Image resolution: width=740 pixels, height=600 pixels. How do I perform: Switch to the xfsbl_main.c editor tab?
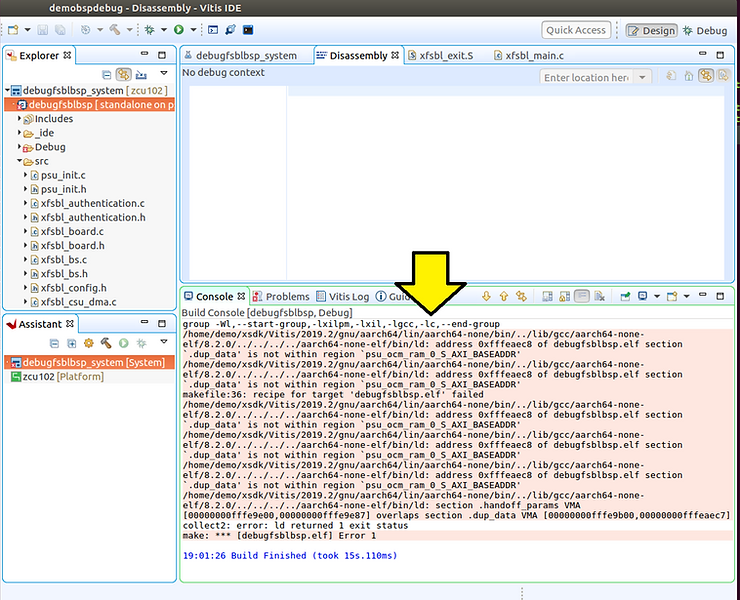coord(533,56)
